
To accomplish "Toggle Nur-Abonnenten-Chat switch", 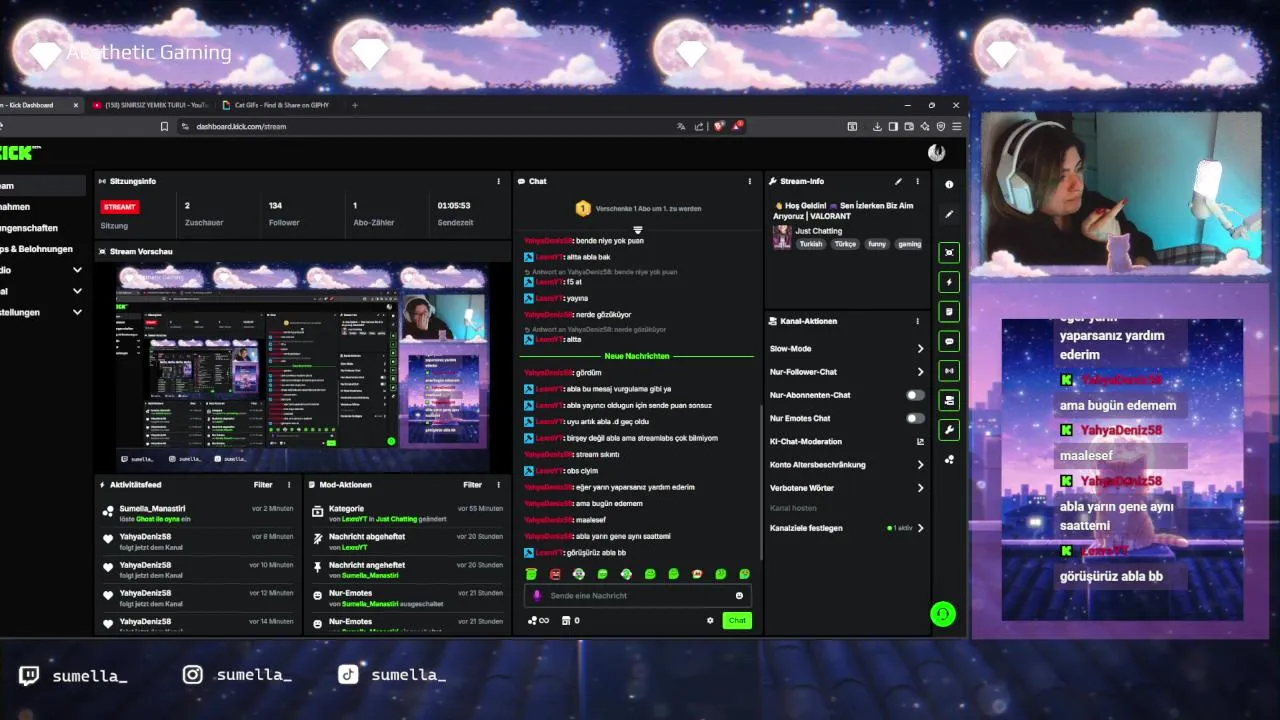I will point(915,395).
